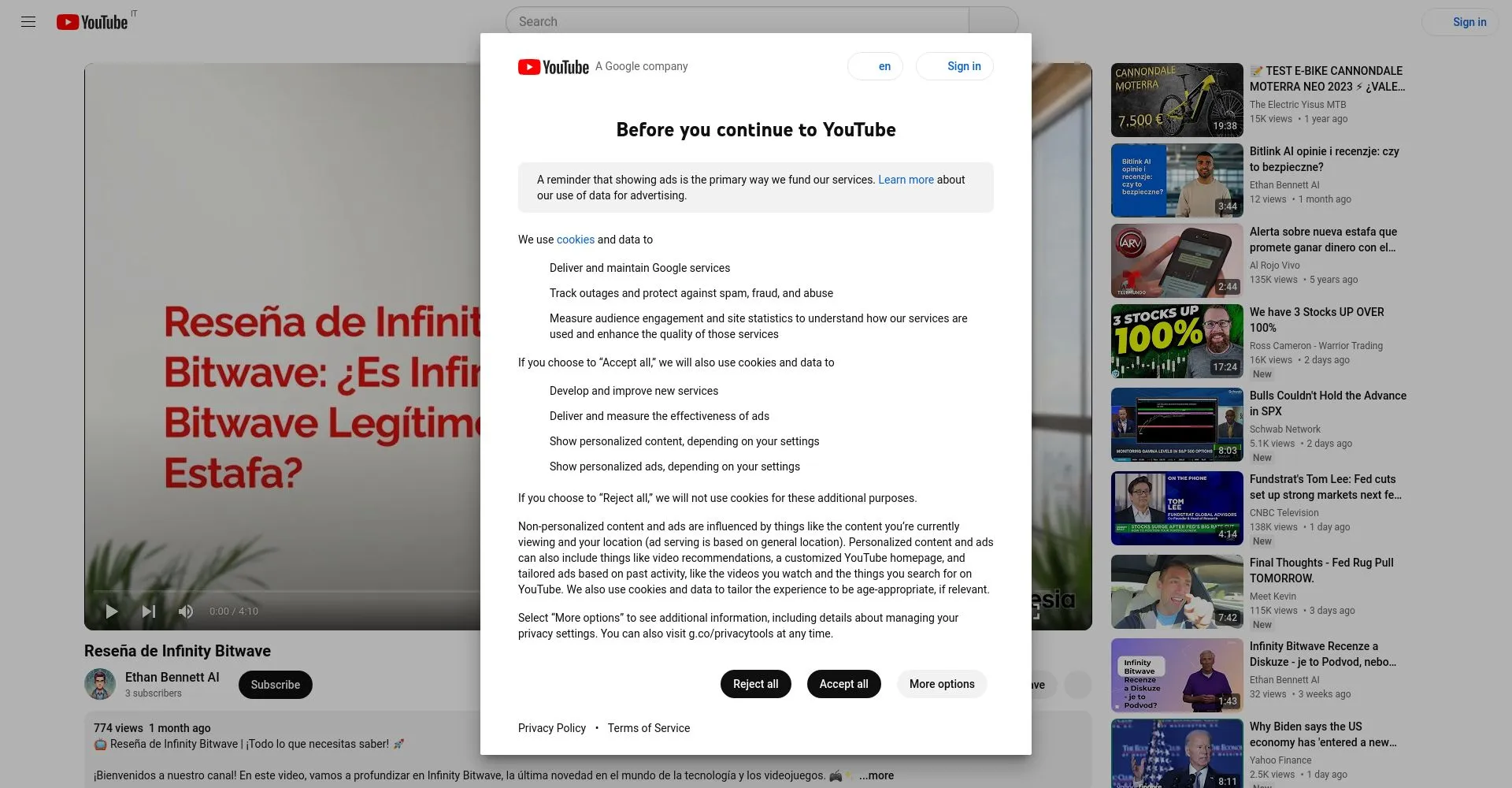Click channel name 'Ross Cameron - Warrior Trading'

coord(1316,346)
